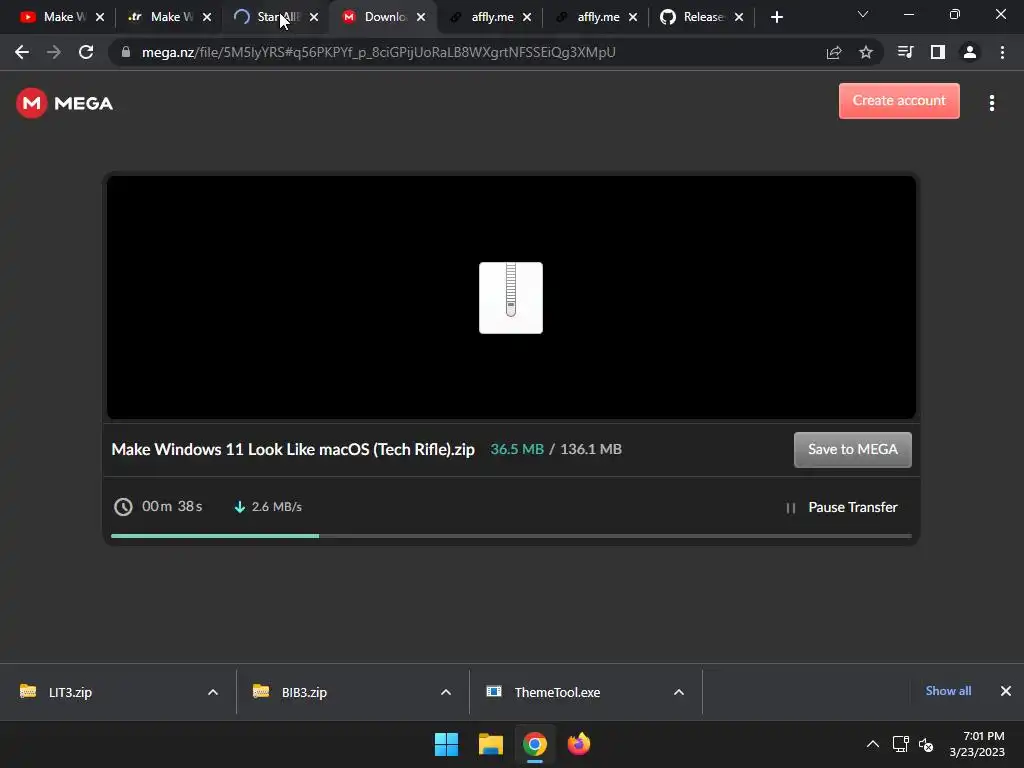Open Chrome profile menu
This screenshot has height=768, width=1024.
click(970, 52)
